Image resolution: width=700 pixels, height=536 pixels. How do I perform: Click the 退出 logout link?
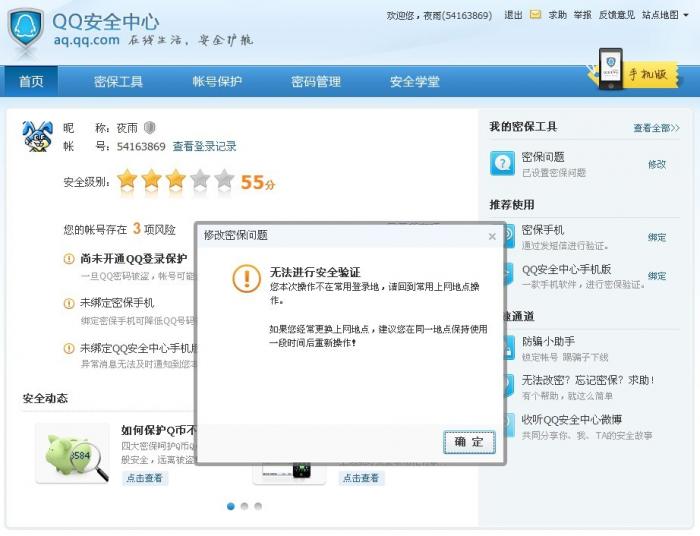pyautogui.click(x=513, y=15)
